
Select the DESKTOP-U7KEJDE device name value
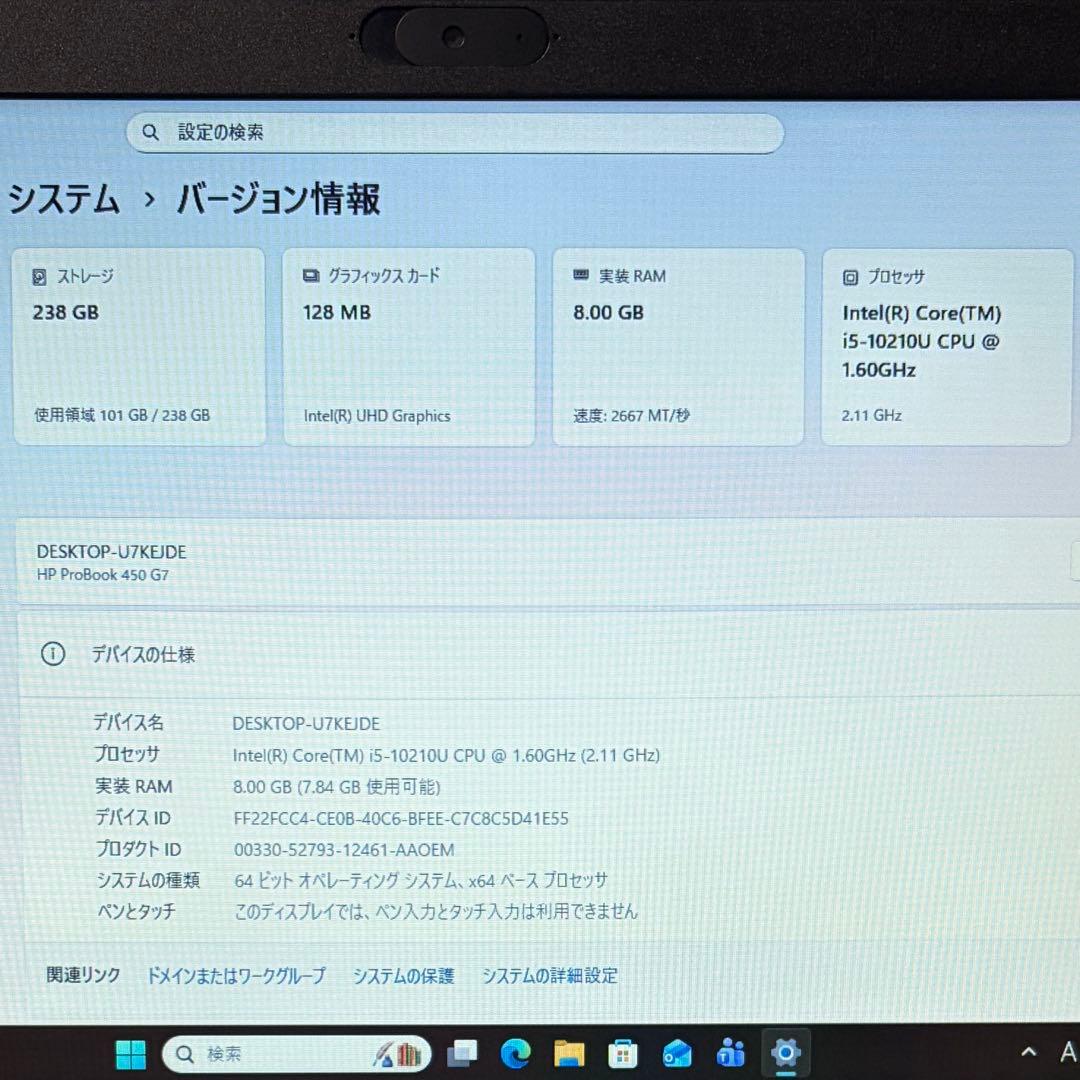tap(306, 724)
